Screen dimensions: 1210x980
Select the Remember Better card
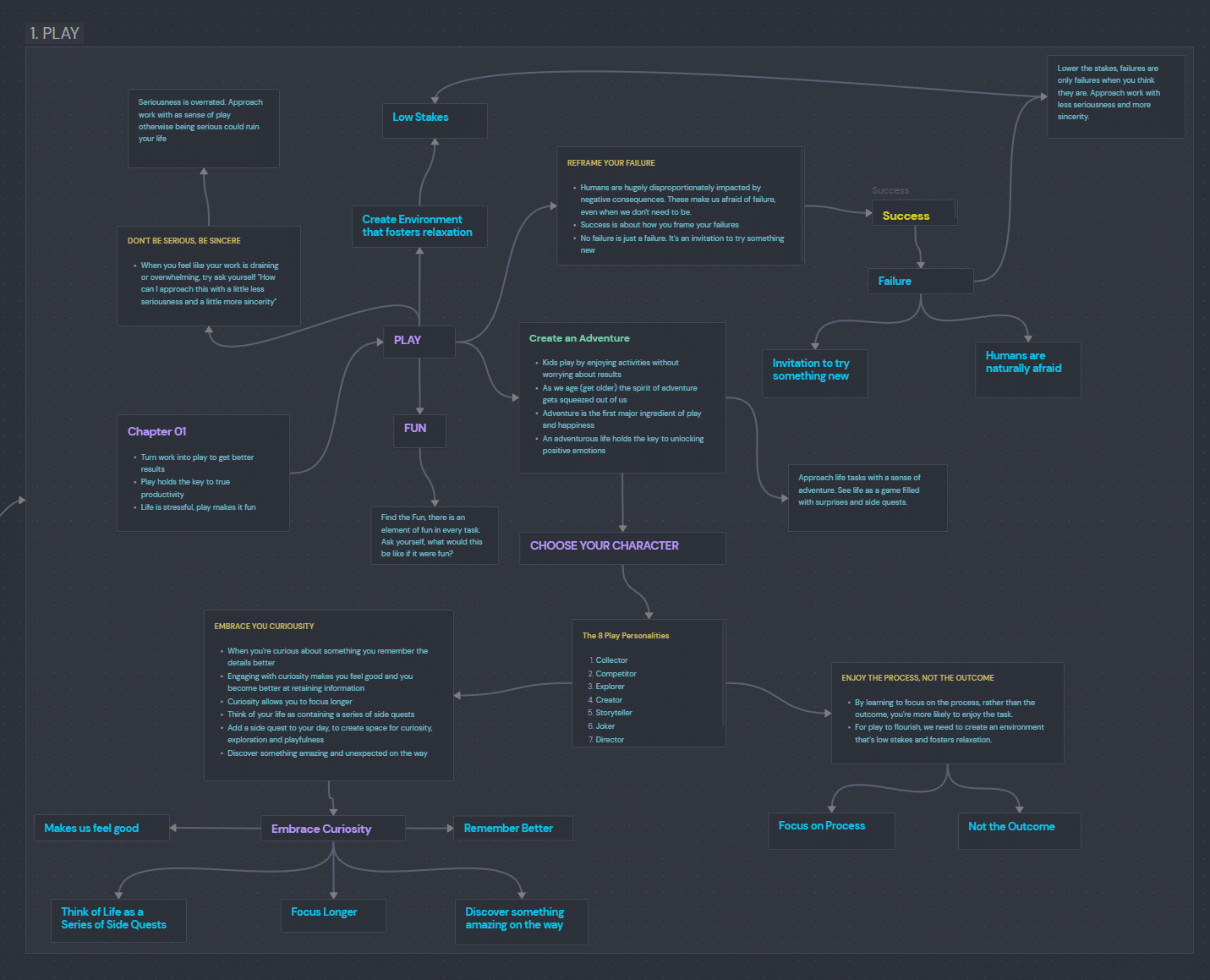513,828
